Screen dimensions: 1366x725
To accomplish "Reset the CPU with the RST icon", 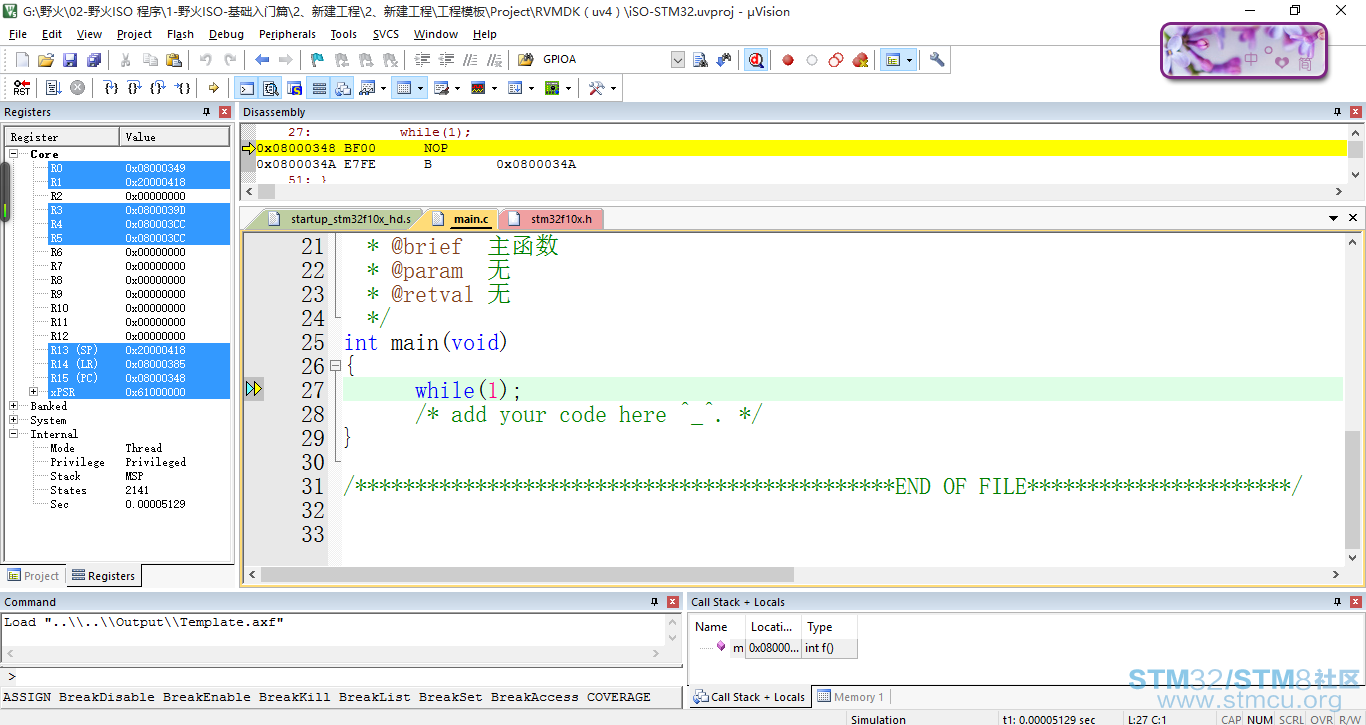I will [22, 88].
